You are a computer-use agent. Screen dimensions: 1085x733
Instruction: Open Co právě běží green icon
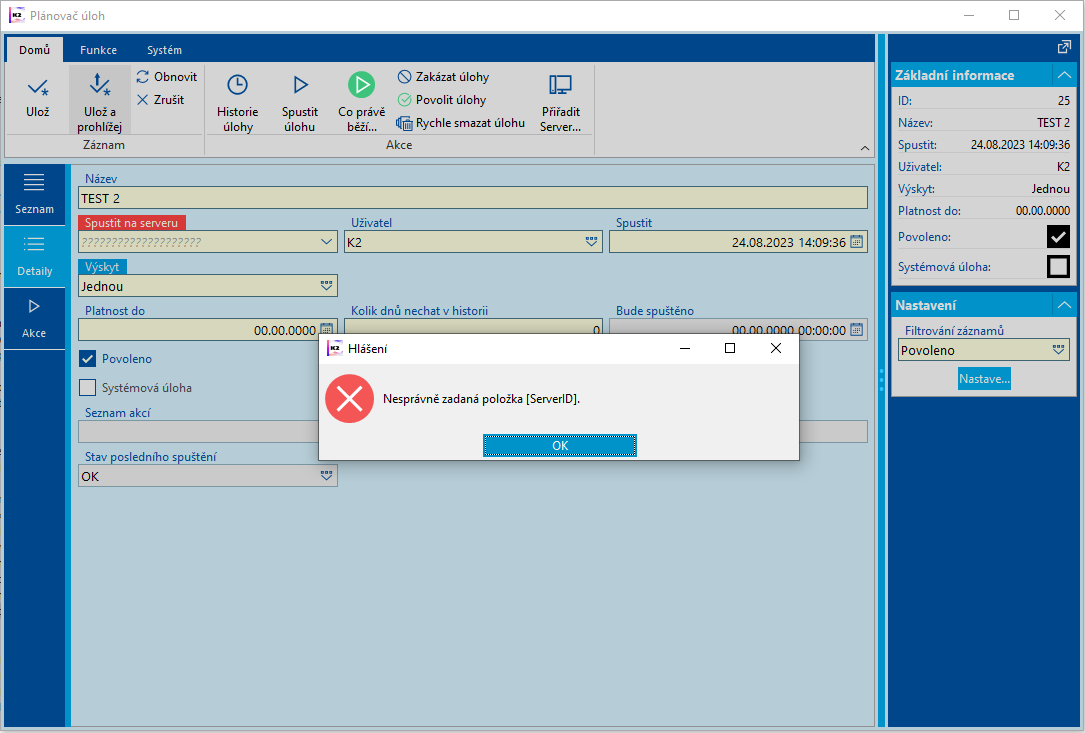point(361,85)
